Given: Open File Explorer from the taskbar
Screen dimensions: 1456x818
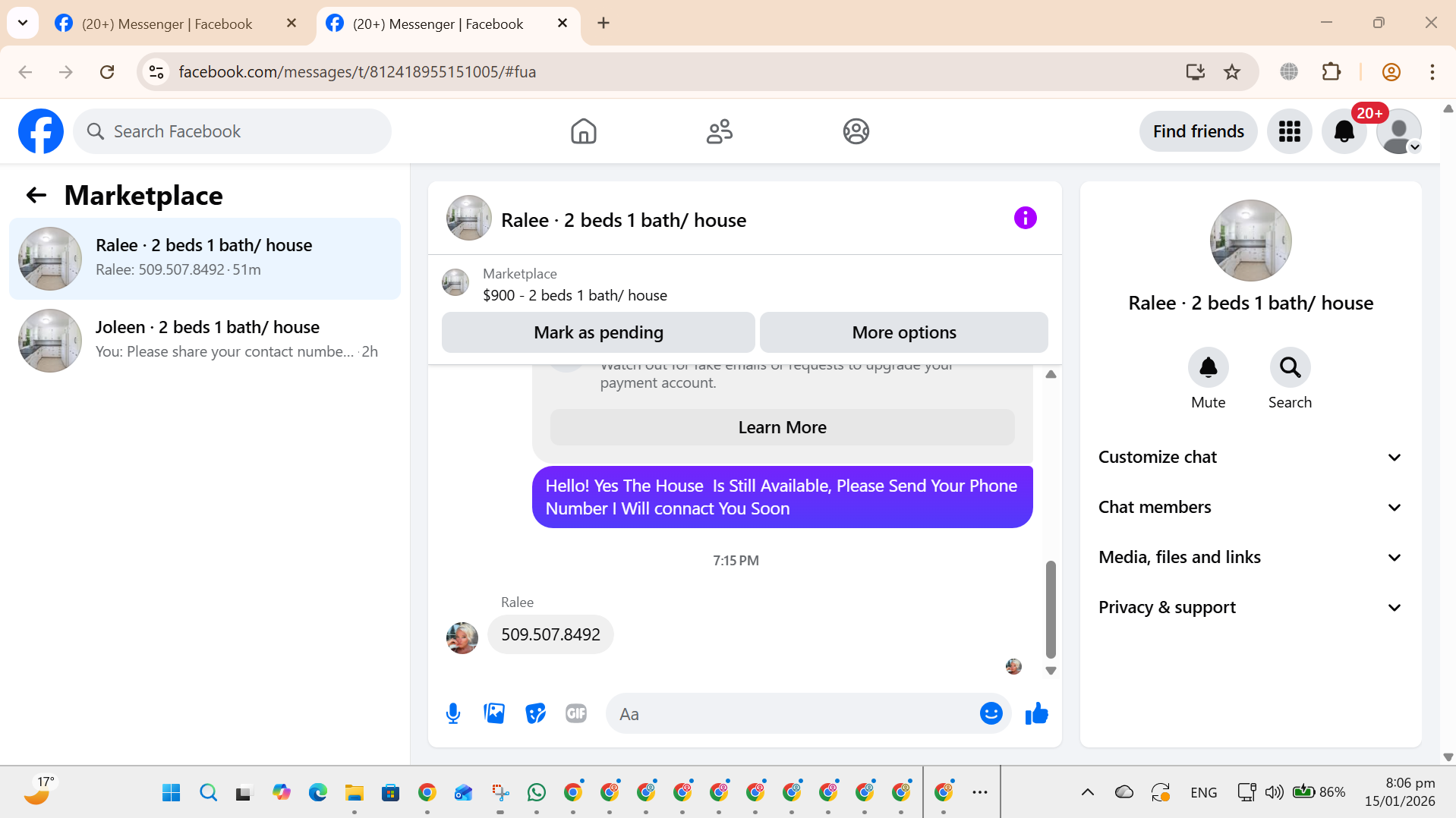Looking at the screenshot, I should click(x=354, y=792).
